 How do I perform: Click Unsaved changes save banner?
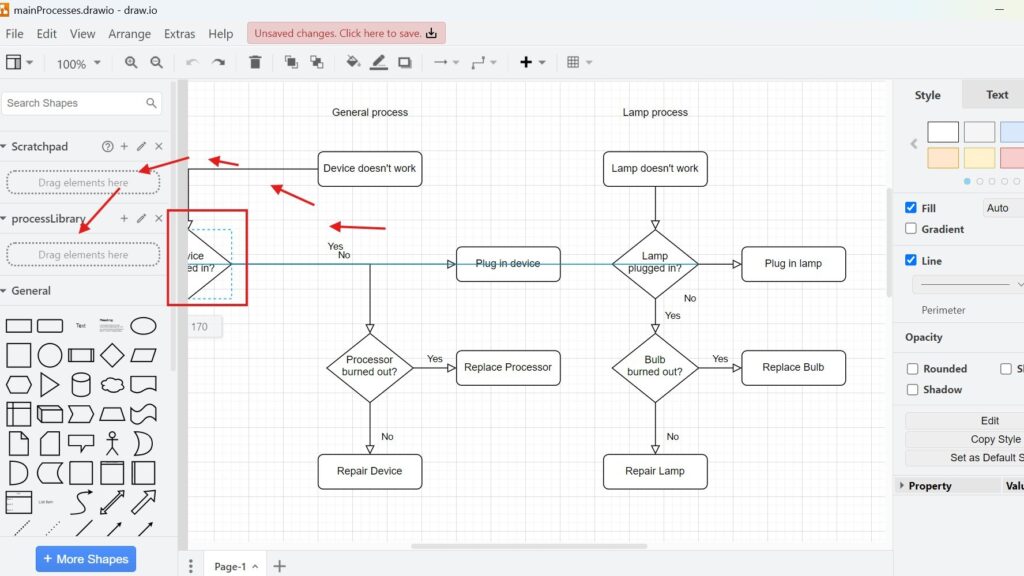[x=344, y=32]
